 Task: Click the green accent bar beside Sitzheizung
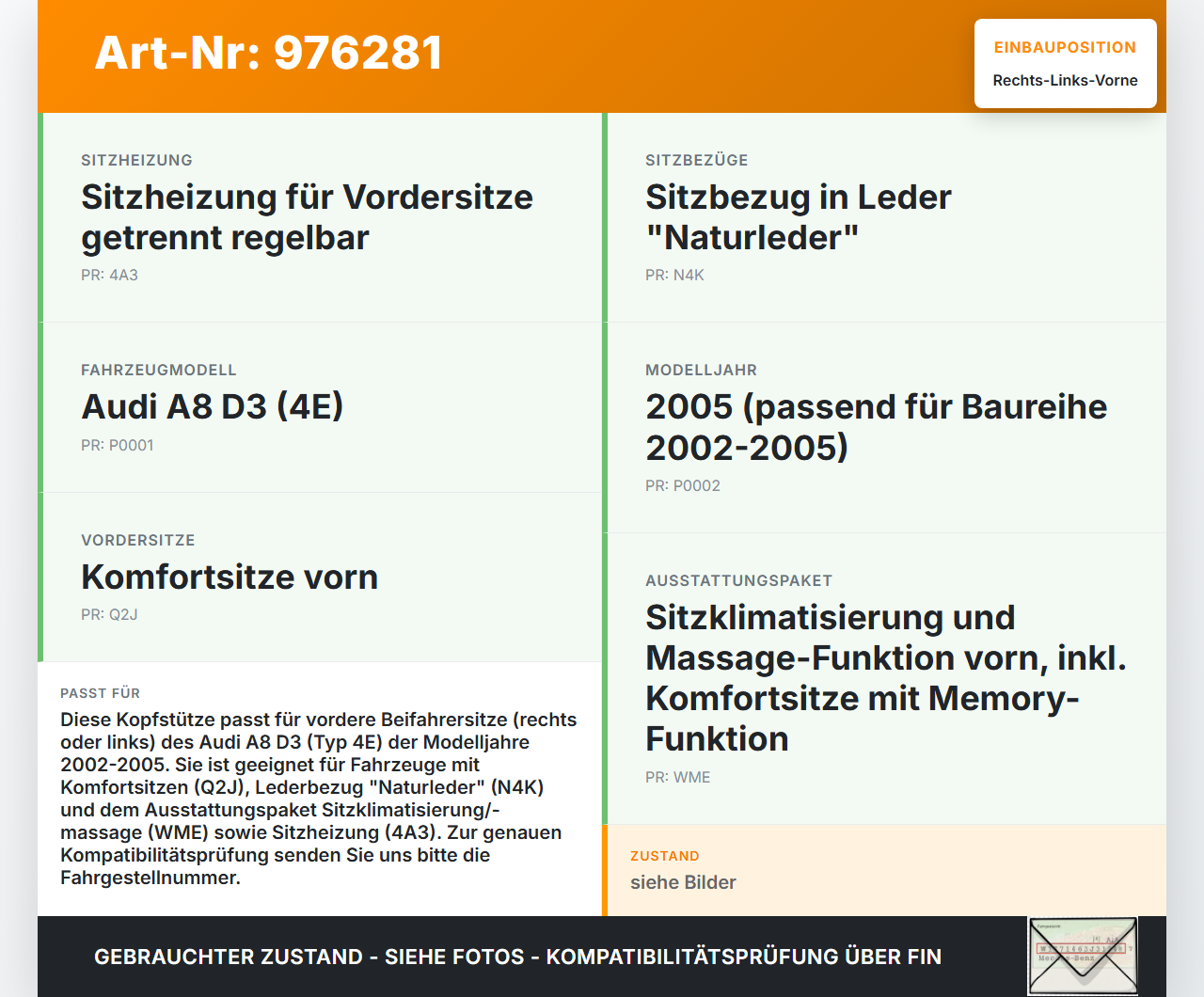(x=40, y=216)
